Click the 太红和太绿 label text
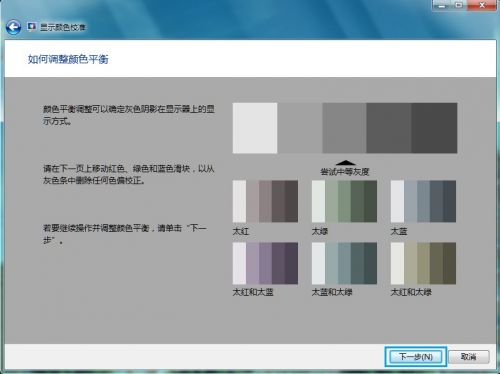Viewport: 500px width, 374px height. tap(411, 292)
